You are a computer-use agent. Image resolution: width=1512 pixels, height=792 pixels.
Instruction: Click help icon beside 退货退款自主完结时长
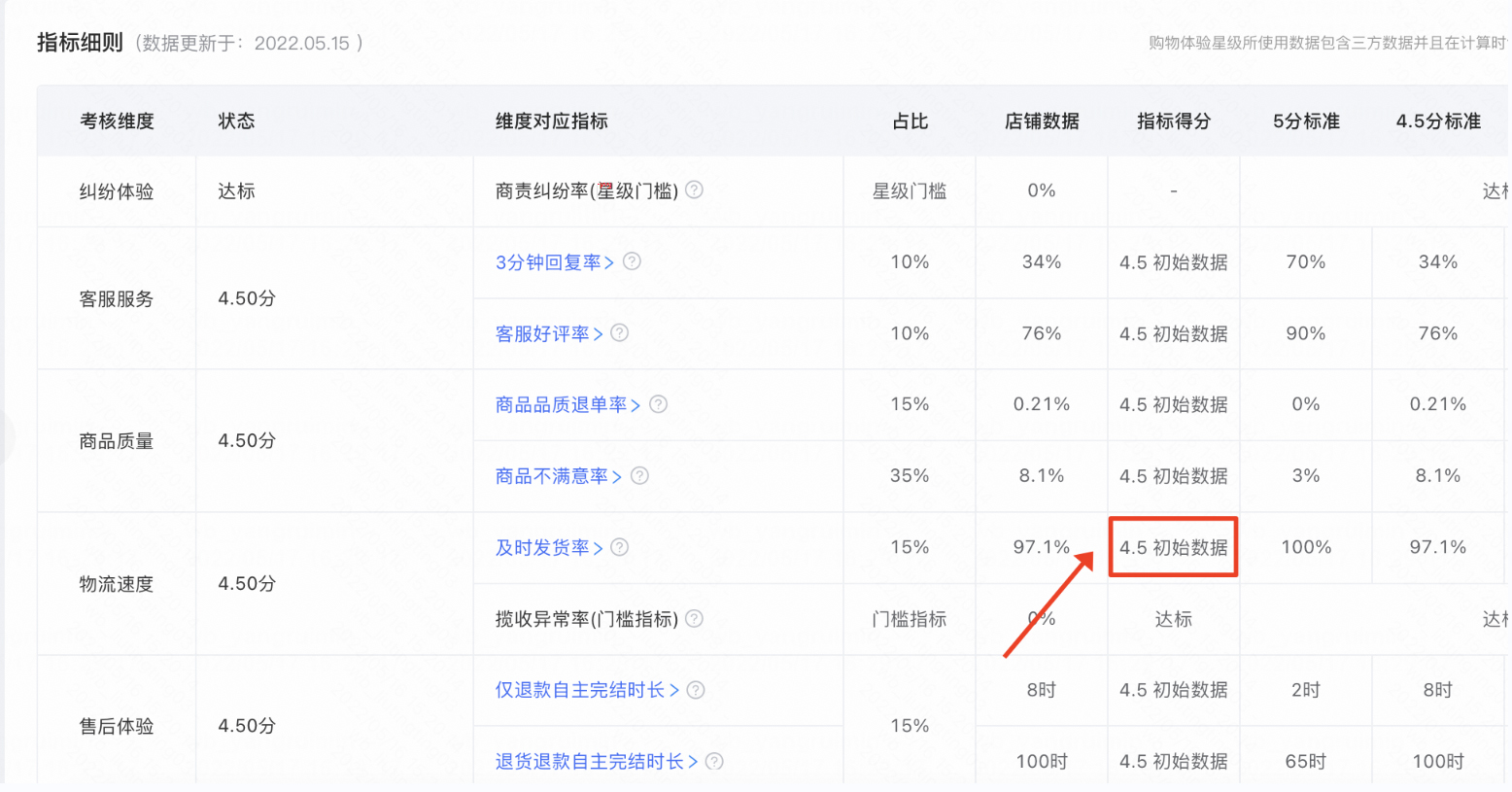click(714, 762)
